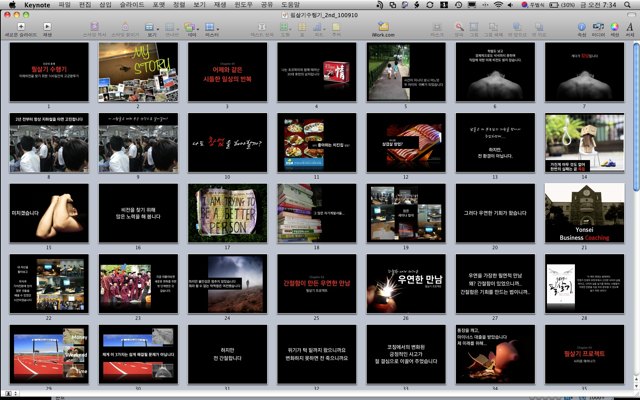The width and height of the screenshot is (640, 400).
Task: Select the Yonsei Business Coaching slide
Action: (x=584, y=213)
